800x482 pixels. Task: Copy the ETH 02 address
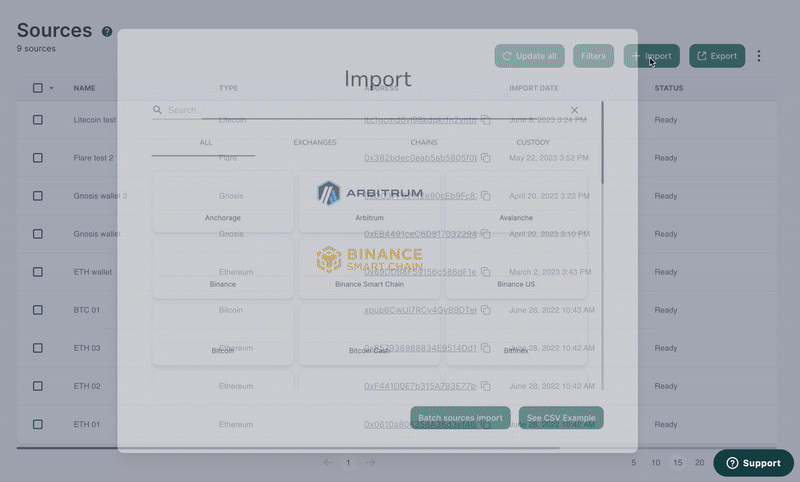tap(486, 386)
